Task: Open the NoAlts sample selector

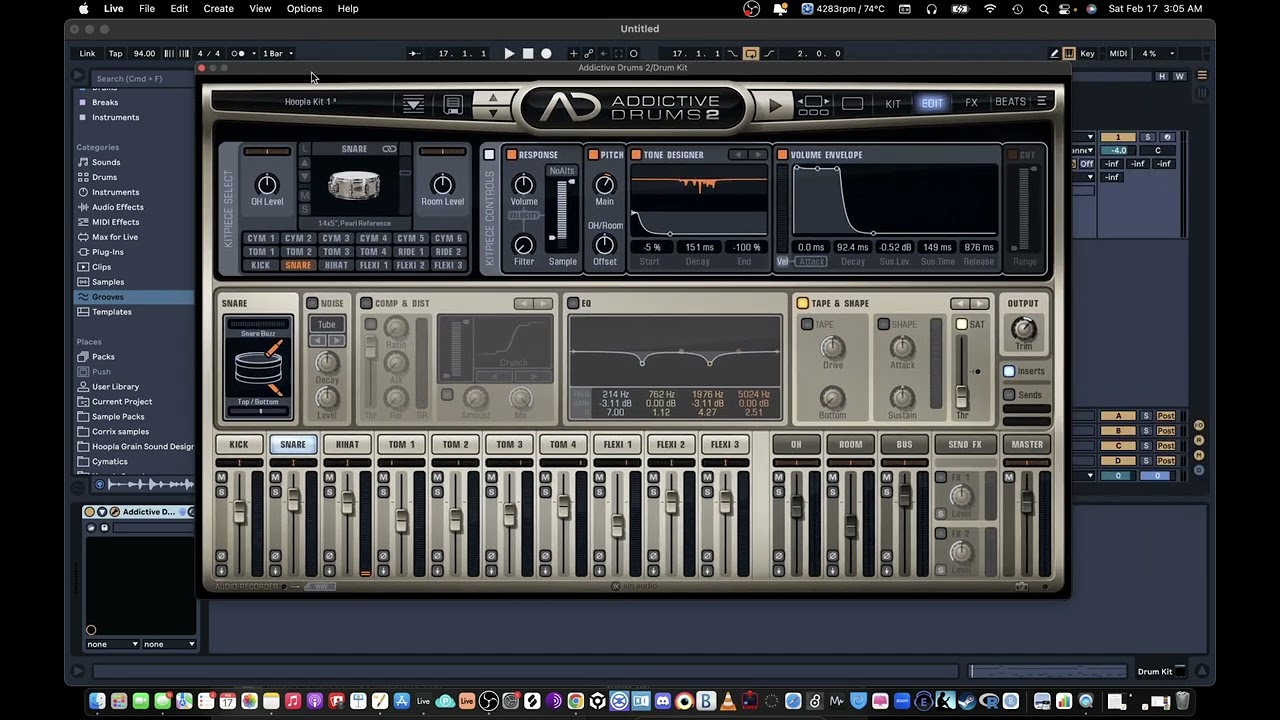Action: [x=562, y=171]
